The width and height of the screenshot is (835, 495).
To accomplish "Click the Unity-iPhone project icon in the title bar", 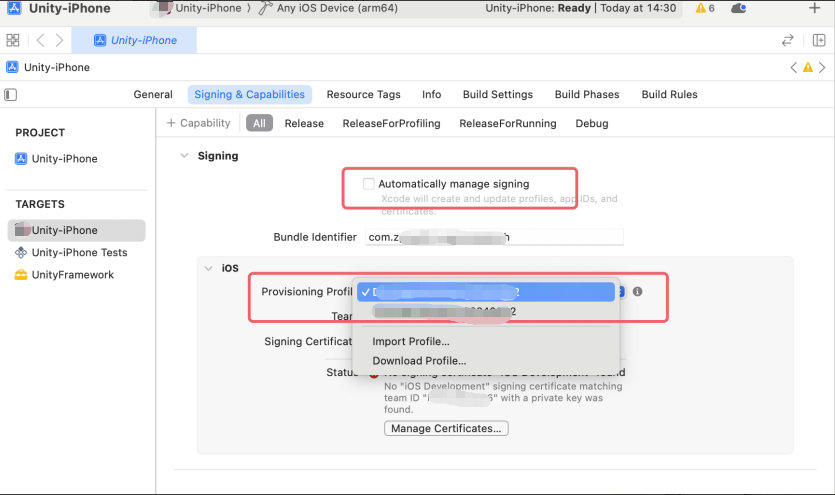I will [14, 8].
